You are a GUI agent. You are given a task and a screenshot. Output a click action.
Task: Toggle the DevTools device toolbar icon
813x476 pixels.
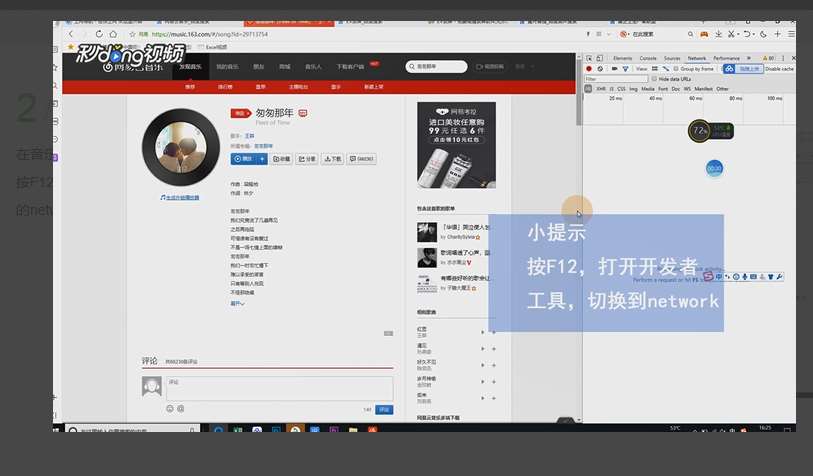(600, 58)
